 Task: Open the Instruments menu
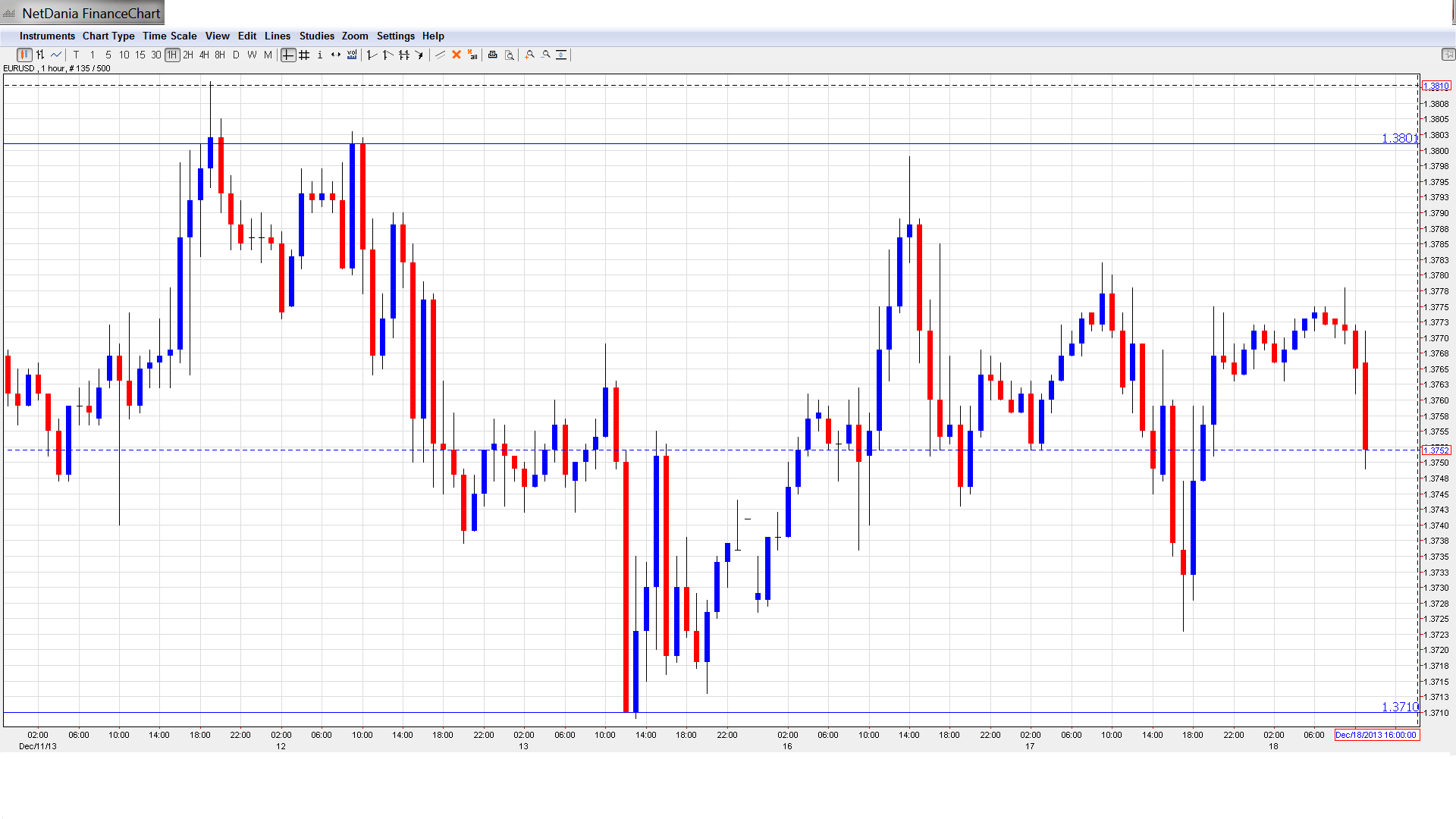pyautogui.click(x=47, y=36)
